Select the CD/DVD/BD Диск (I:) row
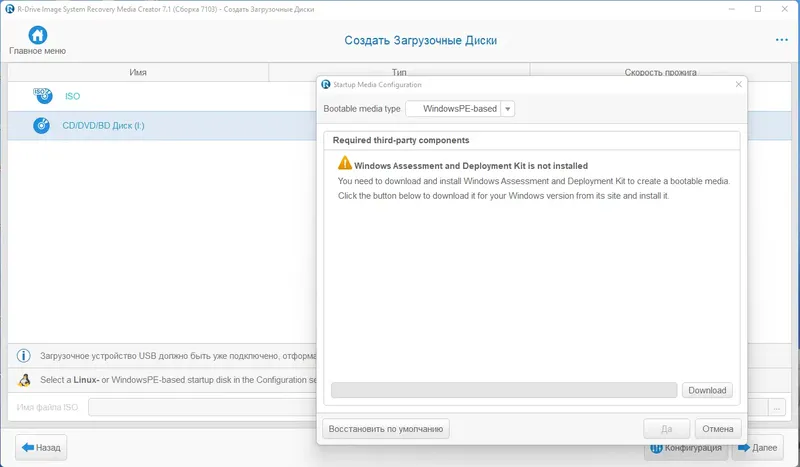Viewport: 800px width, 467px height. click(160, 126)
